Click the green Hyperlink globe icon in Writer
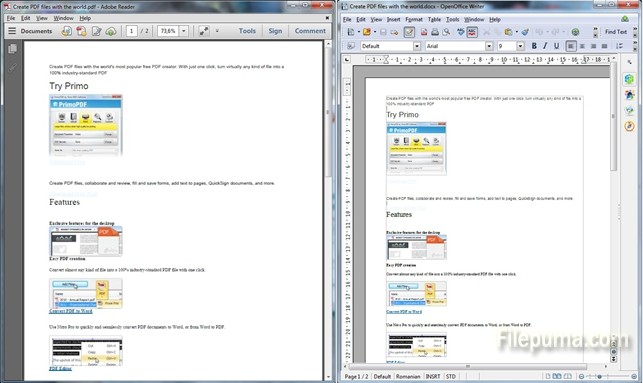Screen dimensions: 643x383 [575, 32]
